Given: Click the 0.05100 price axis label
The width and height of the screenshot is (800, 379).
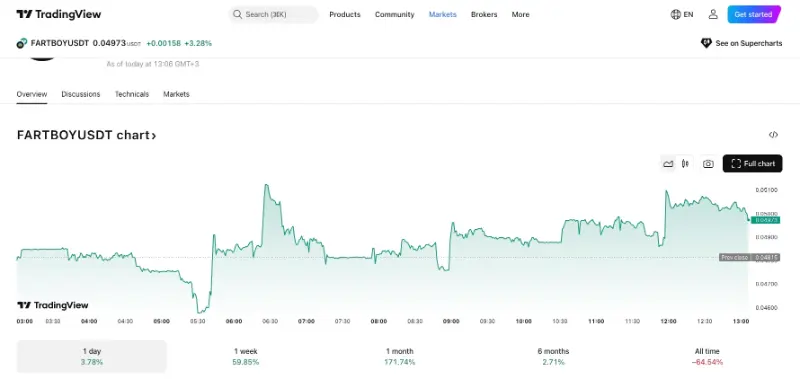Looking at the screenshot, I should tap(766, 190).
